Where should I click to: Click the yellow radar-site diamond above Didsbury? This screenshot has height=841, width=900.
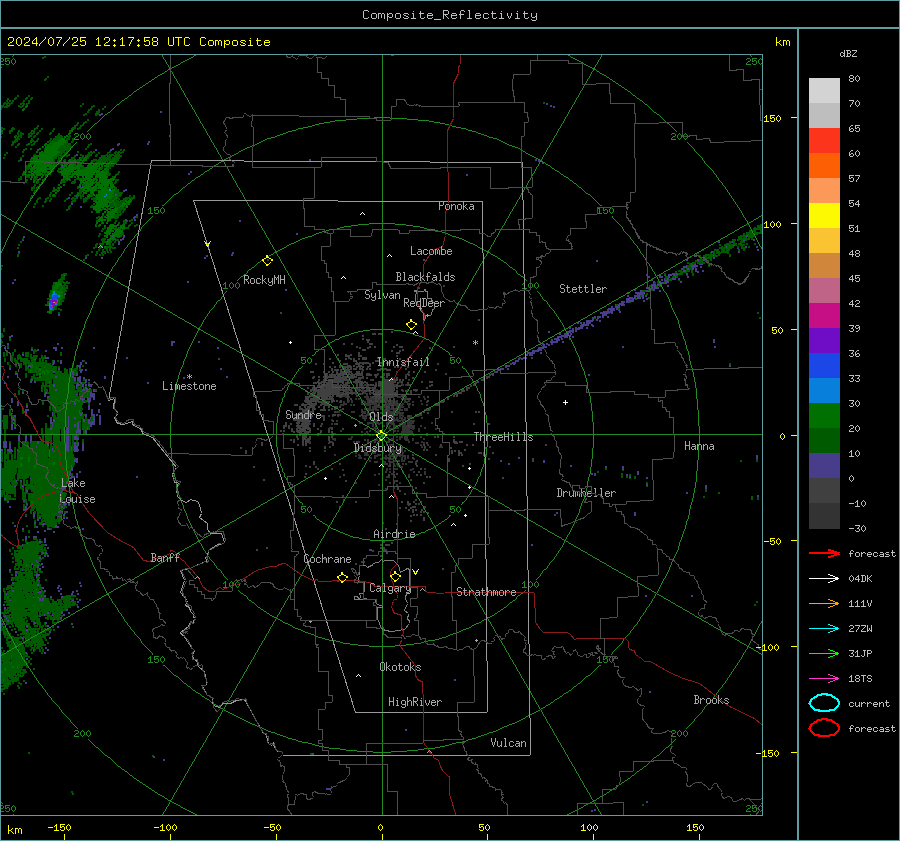point(381,436)
